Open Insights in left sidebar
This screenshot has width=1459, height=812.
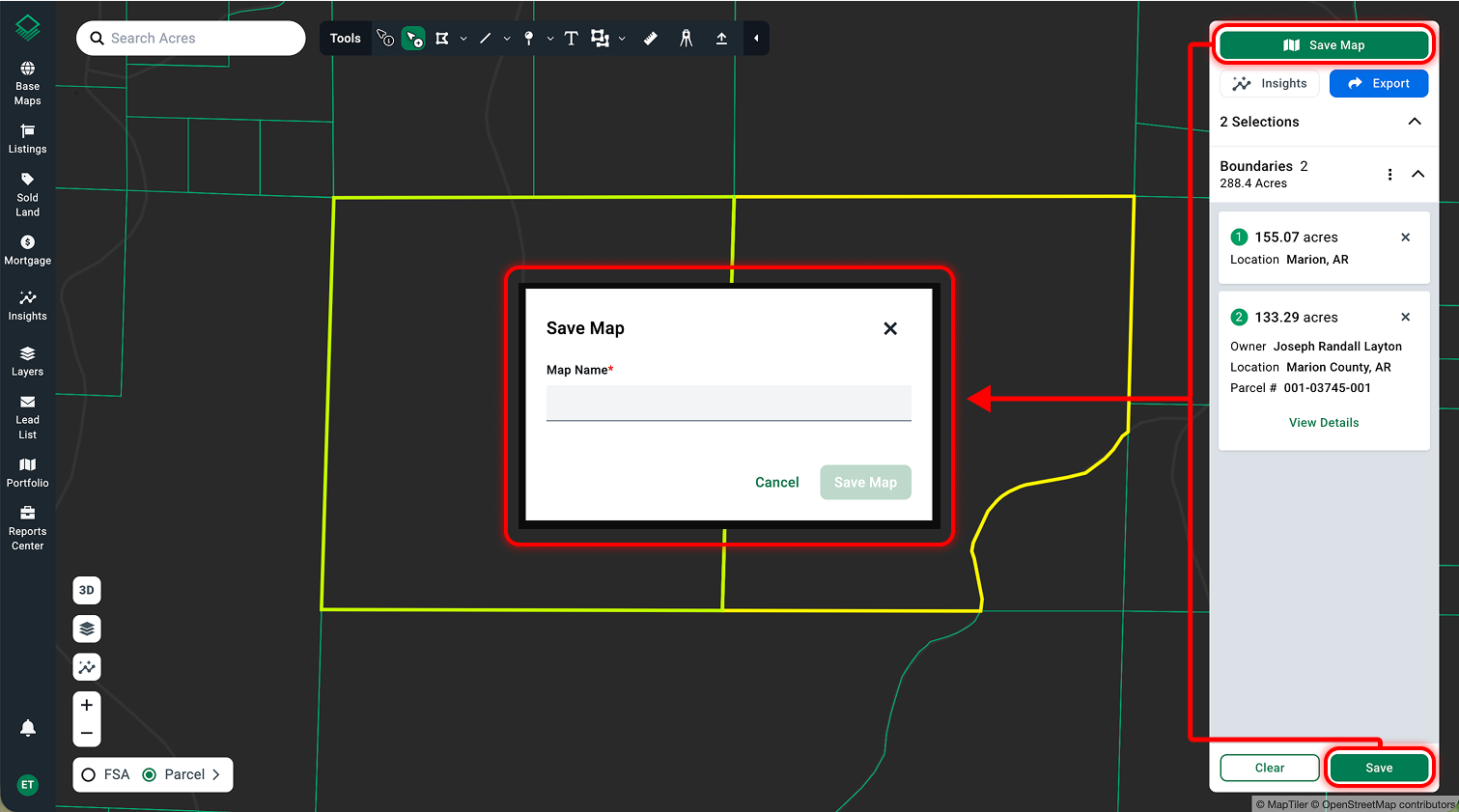click(28, 306)
